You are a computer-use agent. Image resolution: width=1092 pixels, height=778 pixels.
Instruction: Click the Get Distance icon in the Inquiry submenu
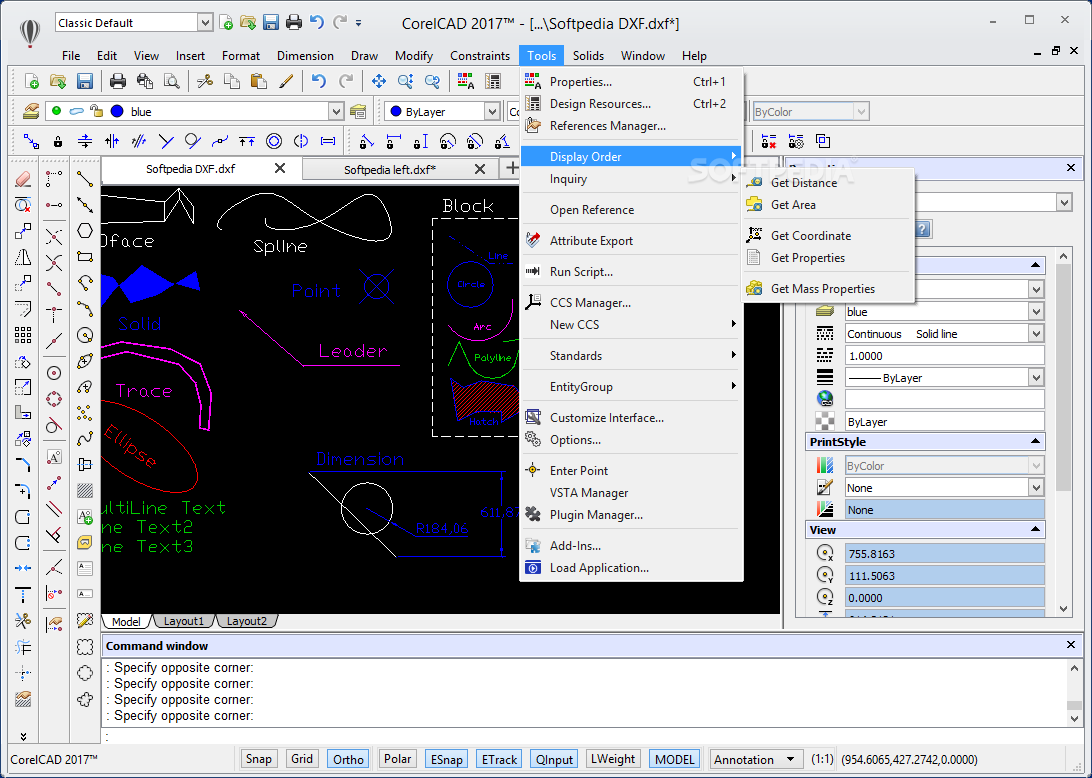tap(754, 182)
